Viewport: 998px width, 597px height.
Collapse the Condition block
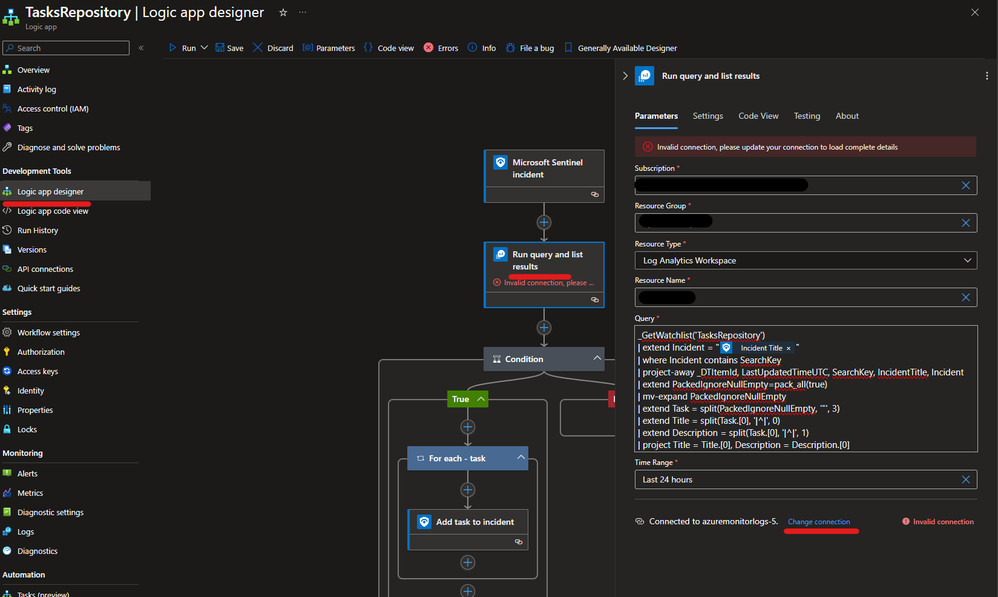tap(597, 358)
